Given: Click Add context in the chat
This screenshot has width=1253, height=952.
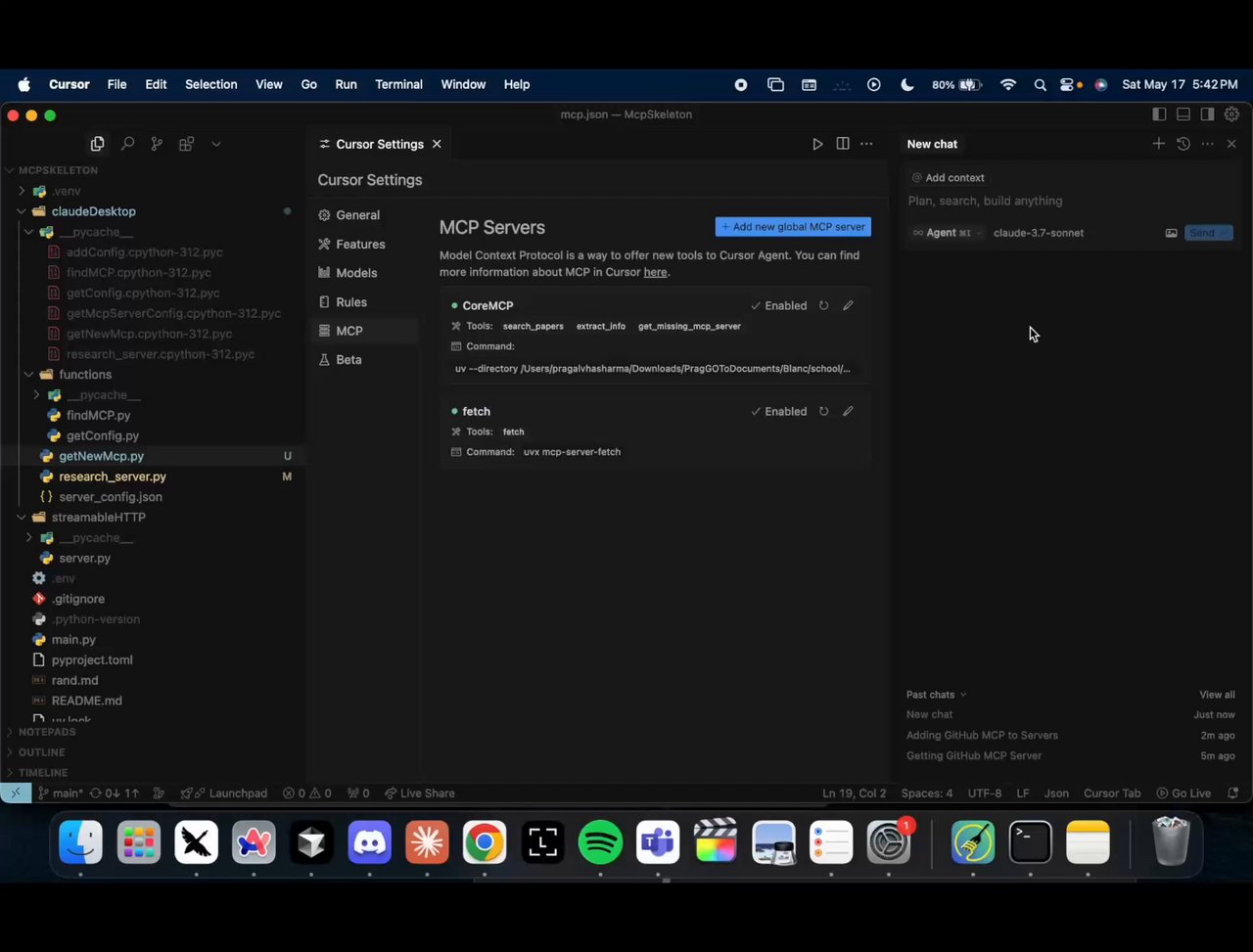Looking at the screenshot, I should tap(949, 178).
